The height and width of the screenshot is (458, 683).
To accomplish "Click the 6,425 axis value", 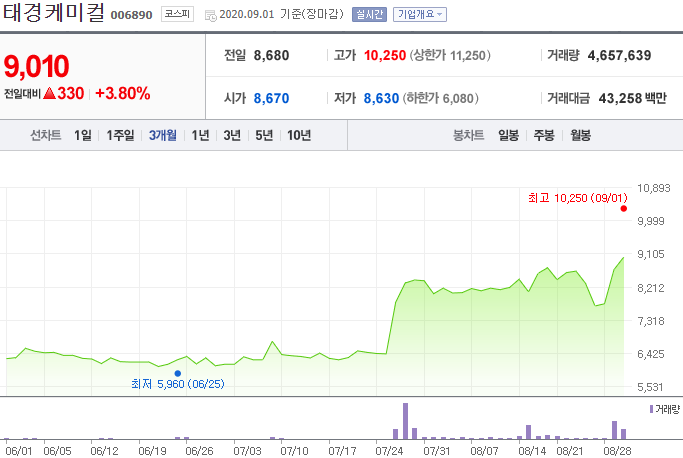I will (x=651, y=354).
